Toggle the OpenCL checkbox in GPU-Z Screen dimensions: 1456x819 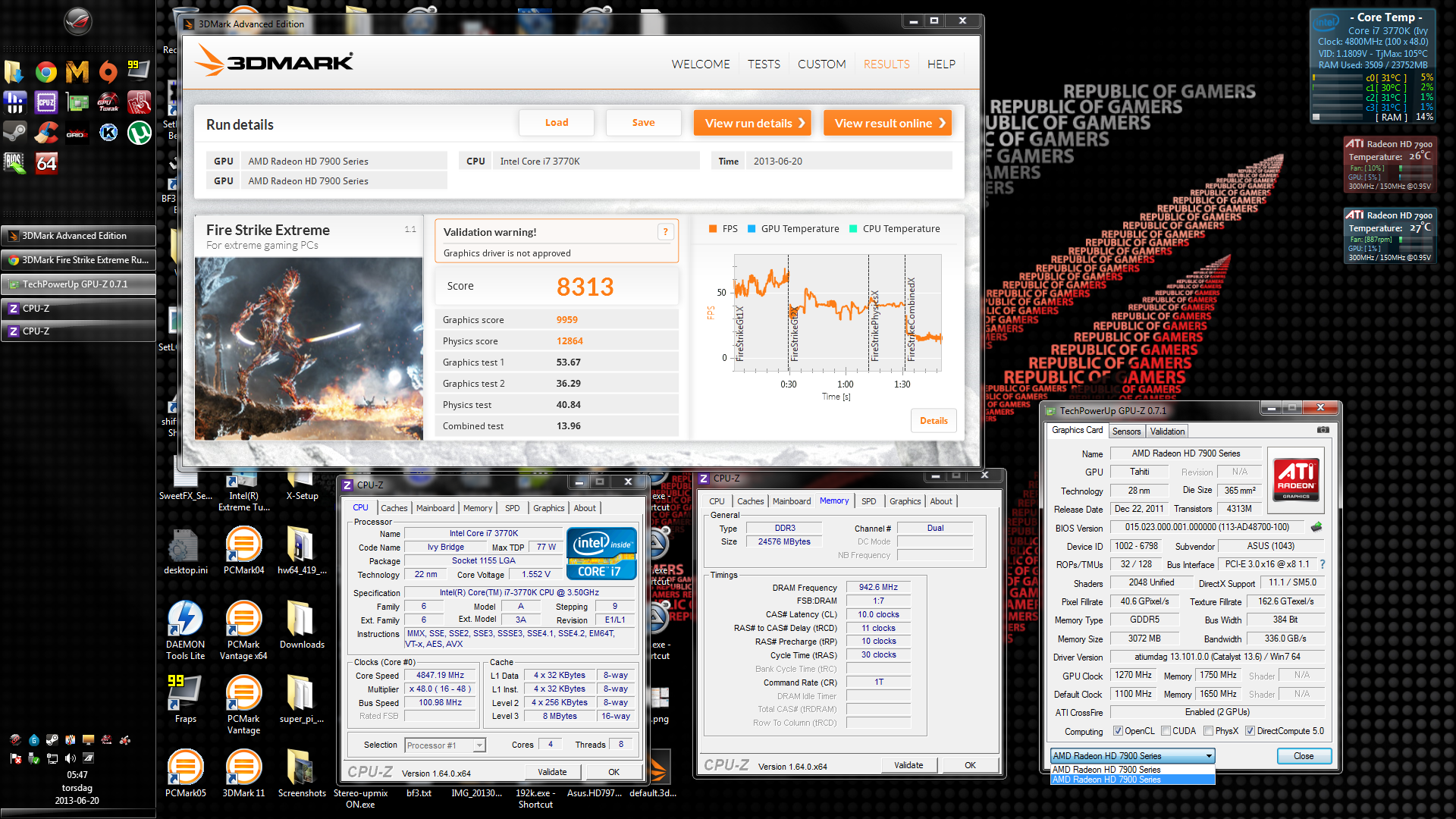point(1118,731)
